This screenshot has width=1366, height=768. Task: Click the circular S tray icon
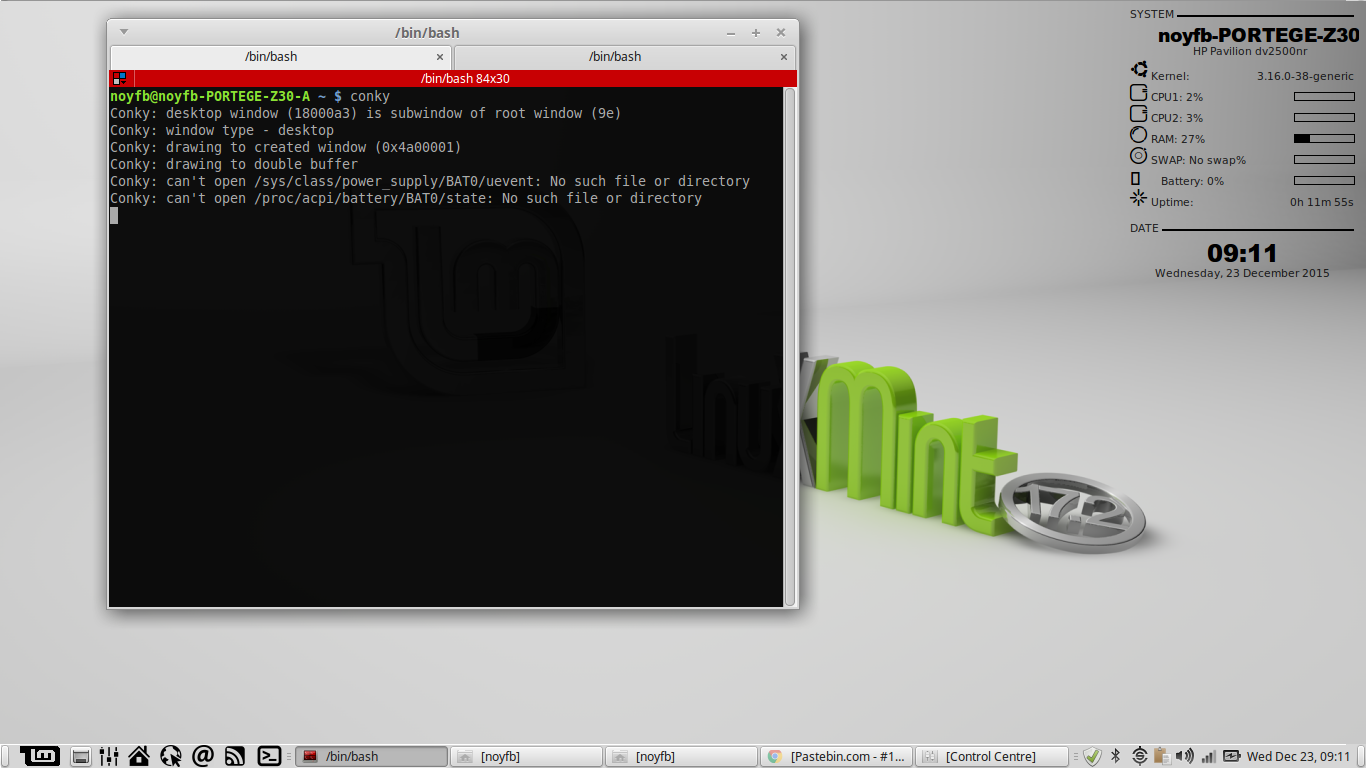pos(1139,756)
